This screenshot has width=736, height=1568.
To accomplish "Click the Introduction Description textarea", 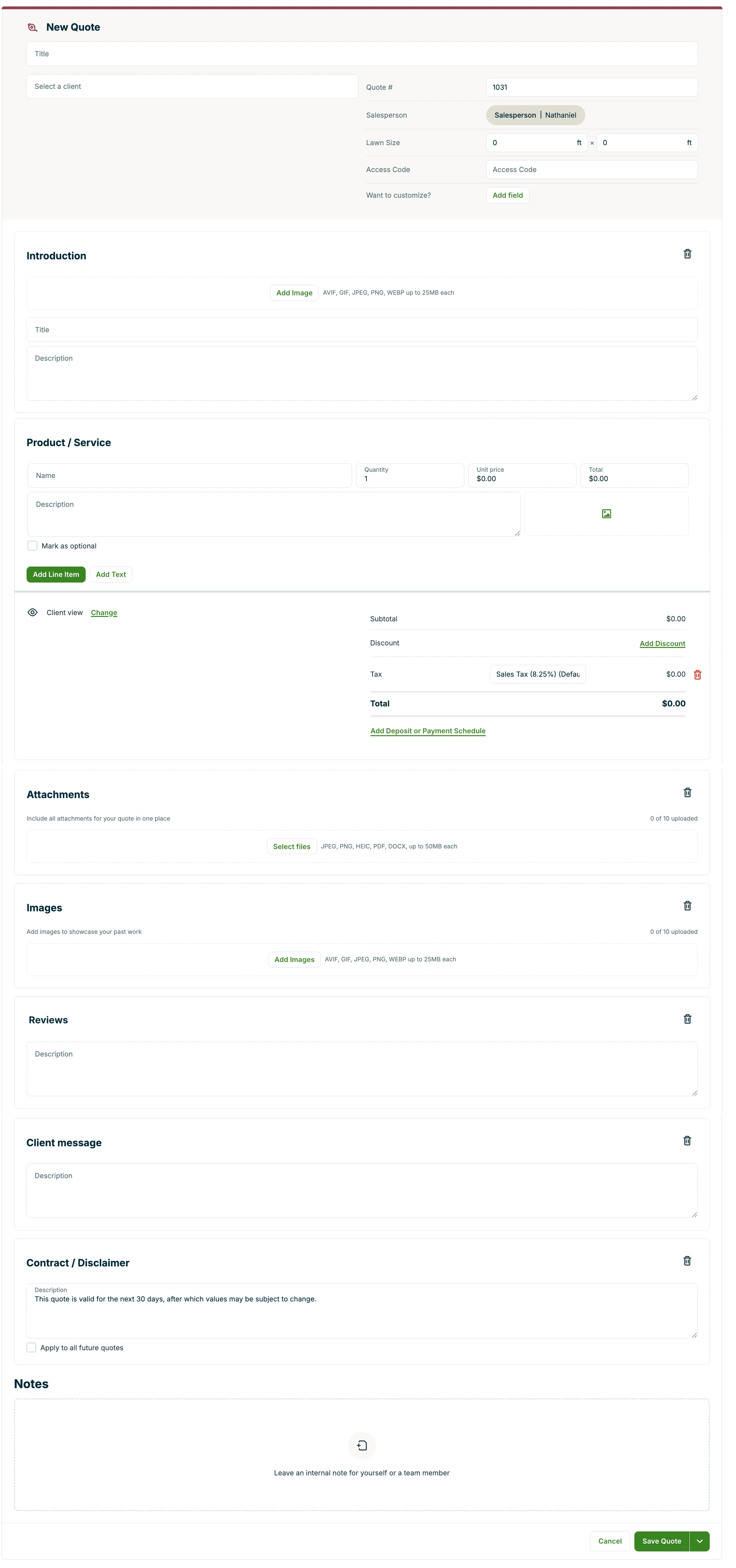I will (x=362, y=373).
